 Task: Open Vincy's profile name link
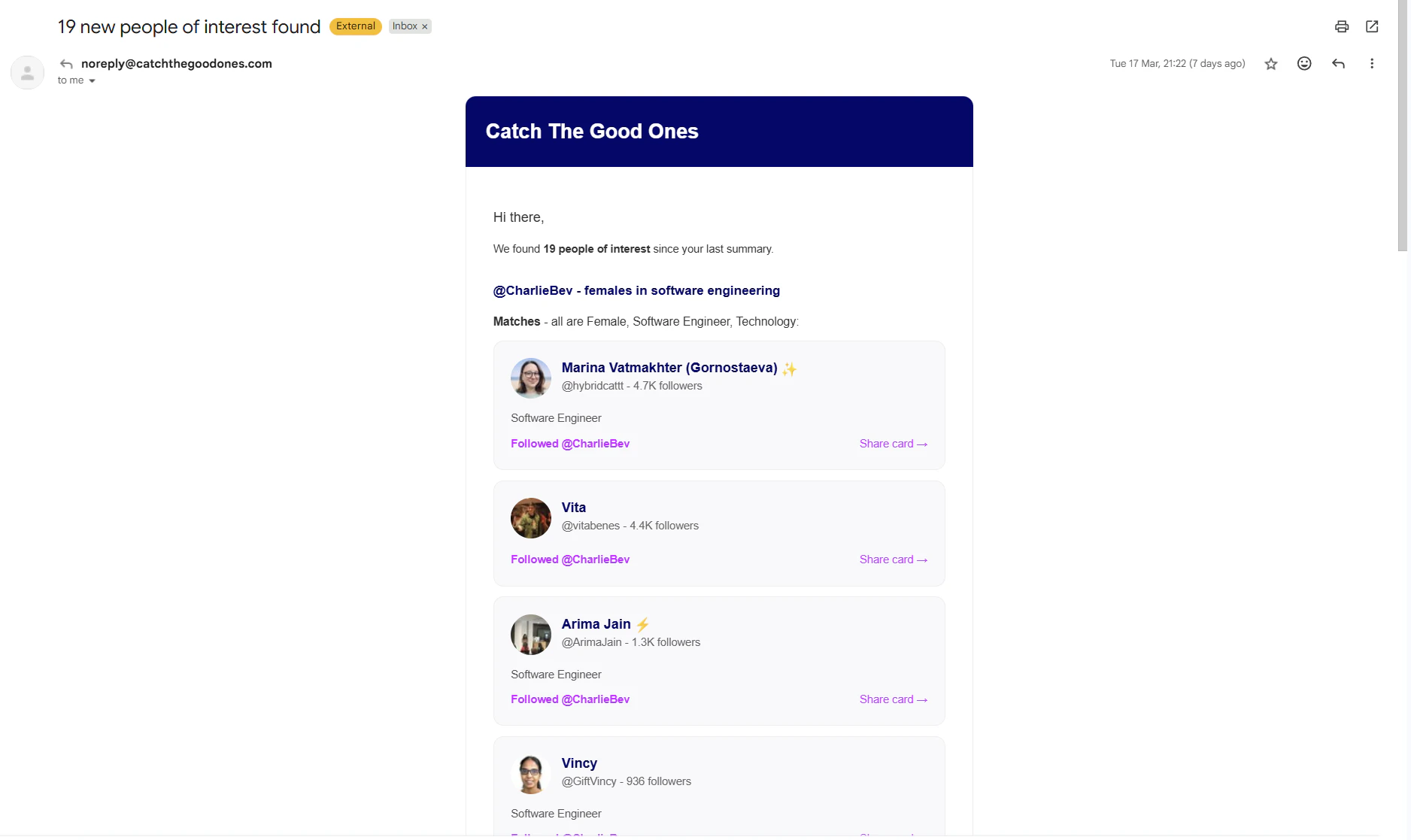(579, 763)
